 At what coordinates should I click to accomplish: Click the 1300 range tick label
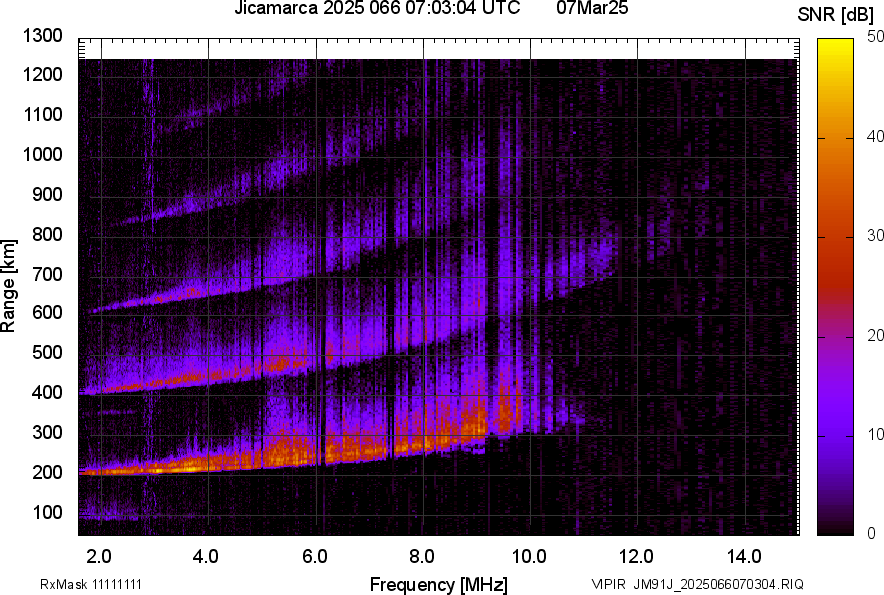point(43,36)
